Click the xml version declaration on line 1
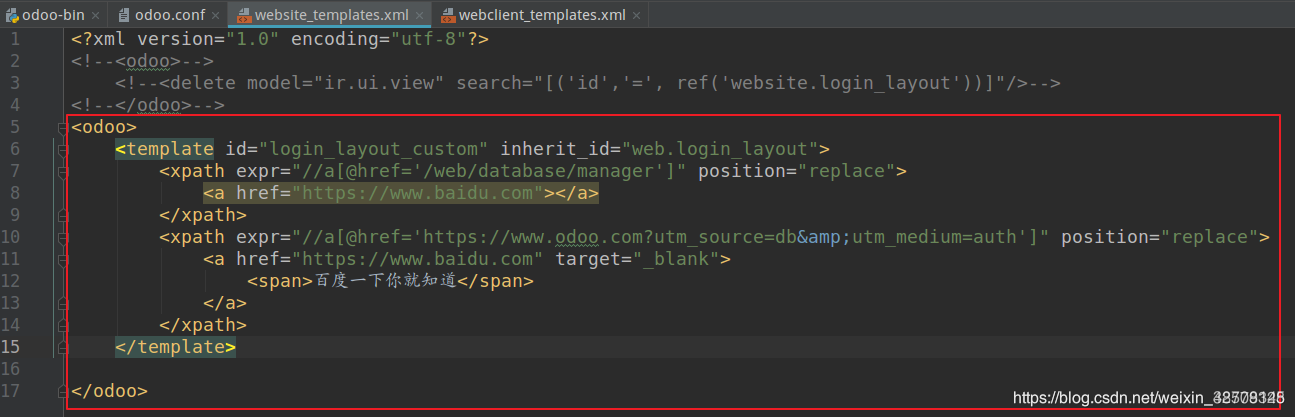This screenshot has height=417, width=1295. tap(280, 39)
